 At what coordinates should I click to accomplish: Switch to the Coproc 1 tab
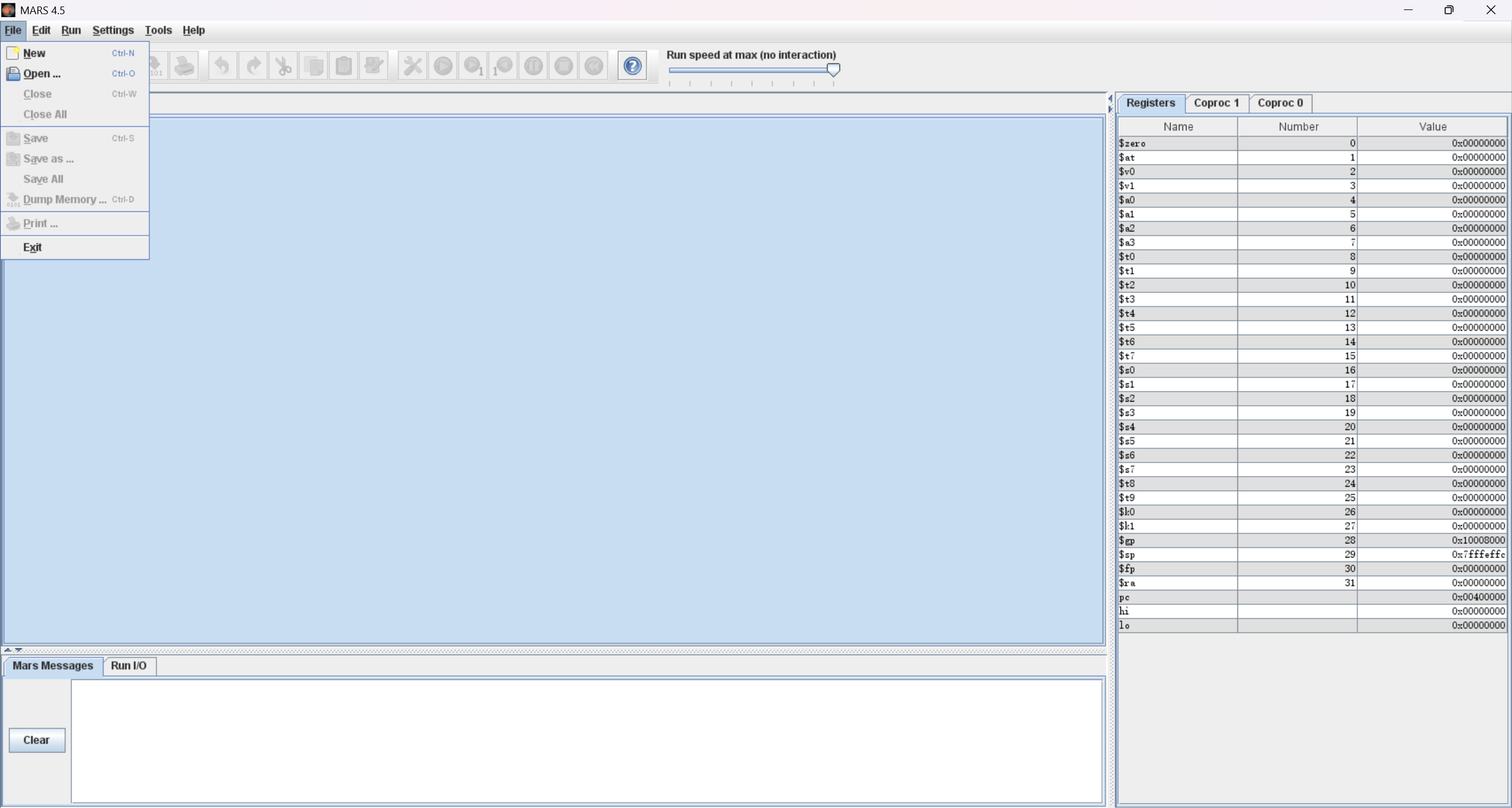pyautogui.click(x=1216, y=103)
